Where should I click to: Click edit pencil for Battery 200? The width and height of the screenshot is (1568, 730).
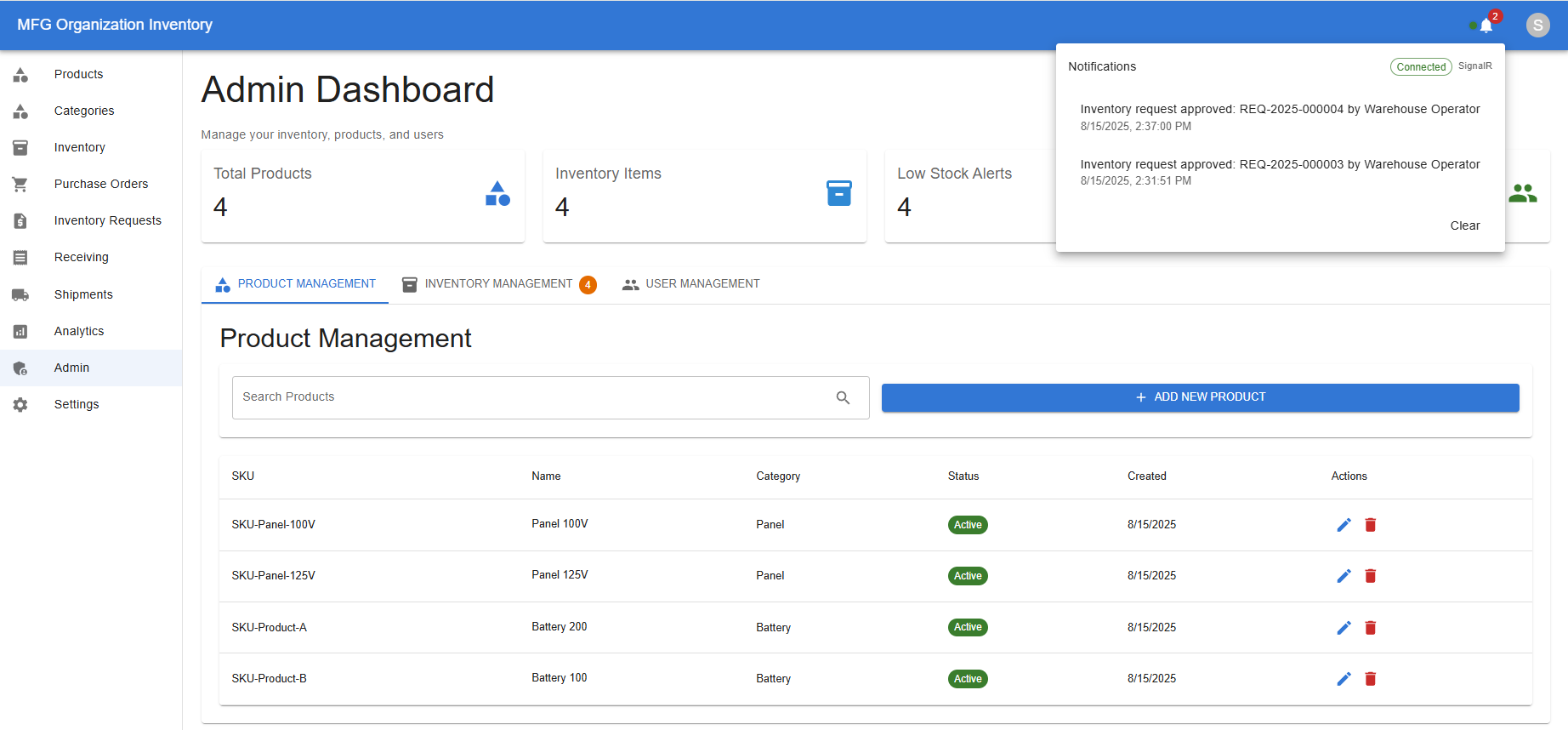coord(1344,628)
